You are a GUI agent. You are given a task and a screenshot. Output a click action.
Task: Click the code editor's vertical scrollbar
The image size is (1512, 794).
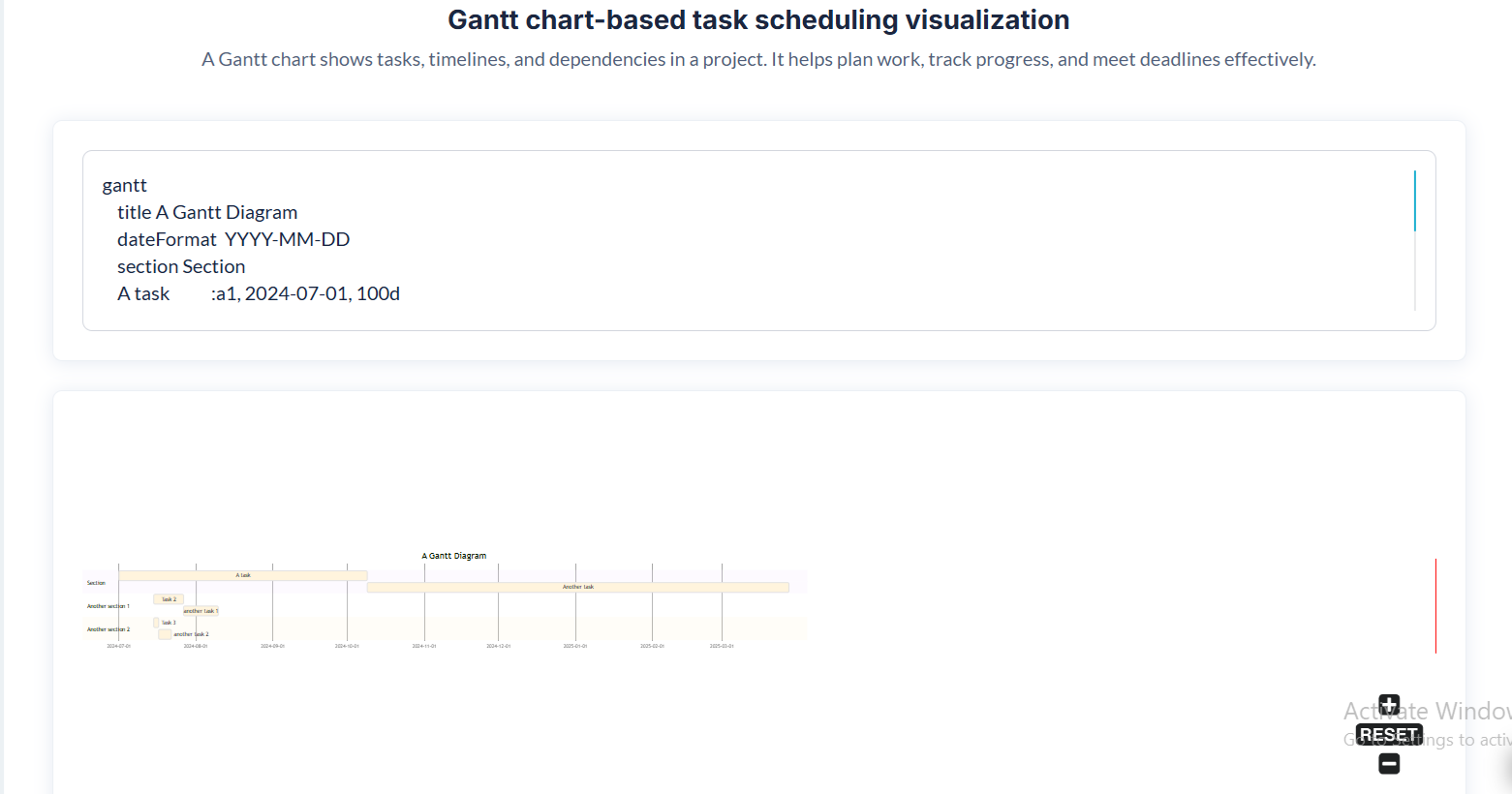[1414, 201]
